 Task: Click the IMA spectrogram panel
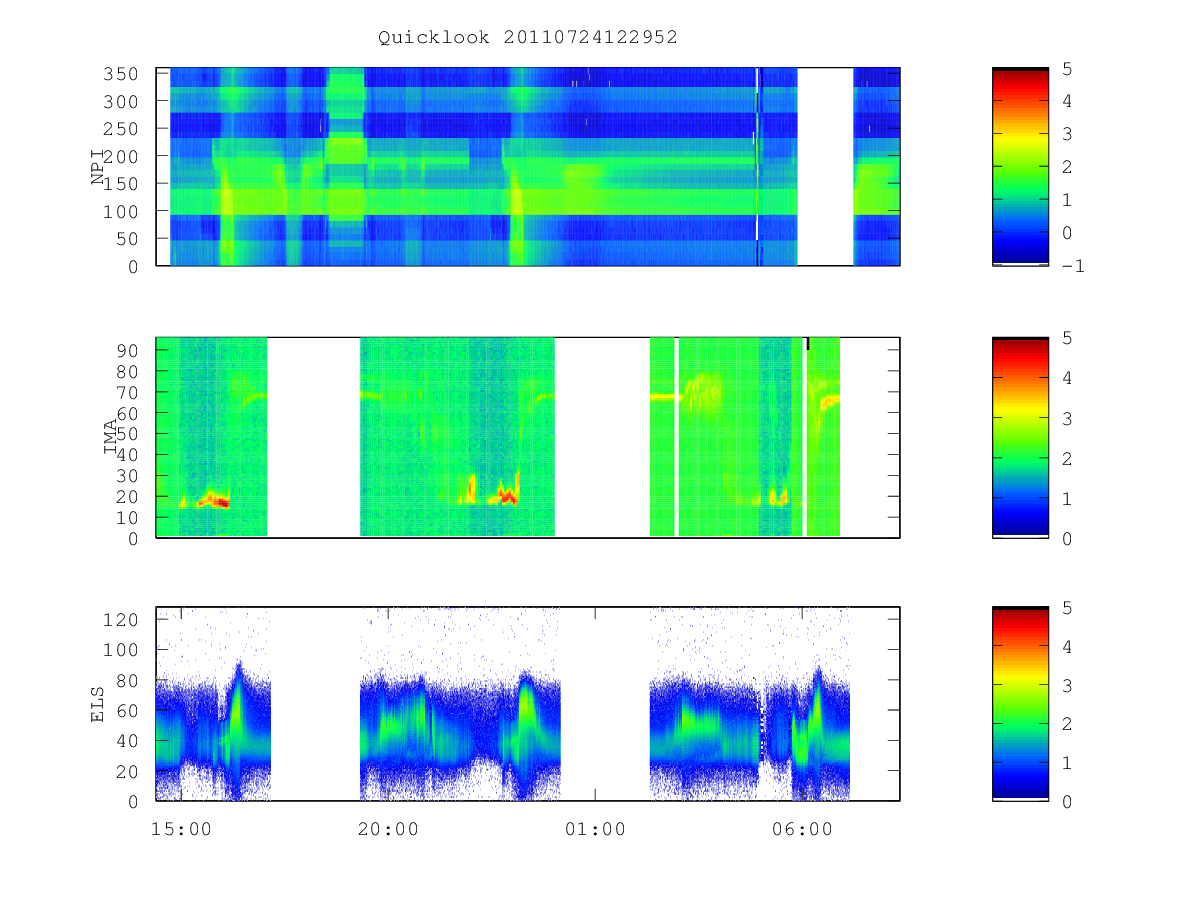pos(528,437)
